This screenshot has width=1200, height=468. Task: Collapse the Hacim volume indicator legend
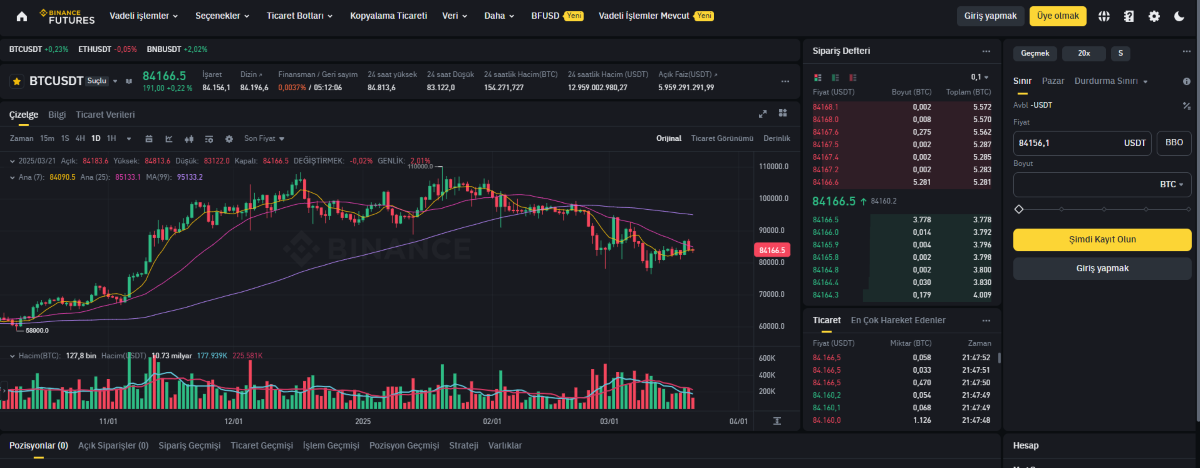pyautogui.click(x=13, y=355)
